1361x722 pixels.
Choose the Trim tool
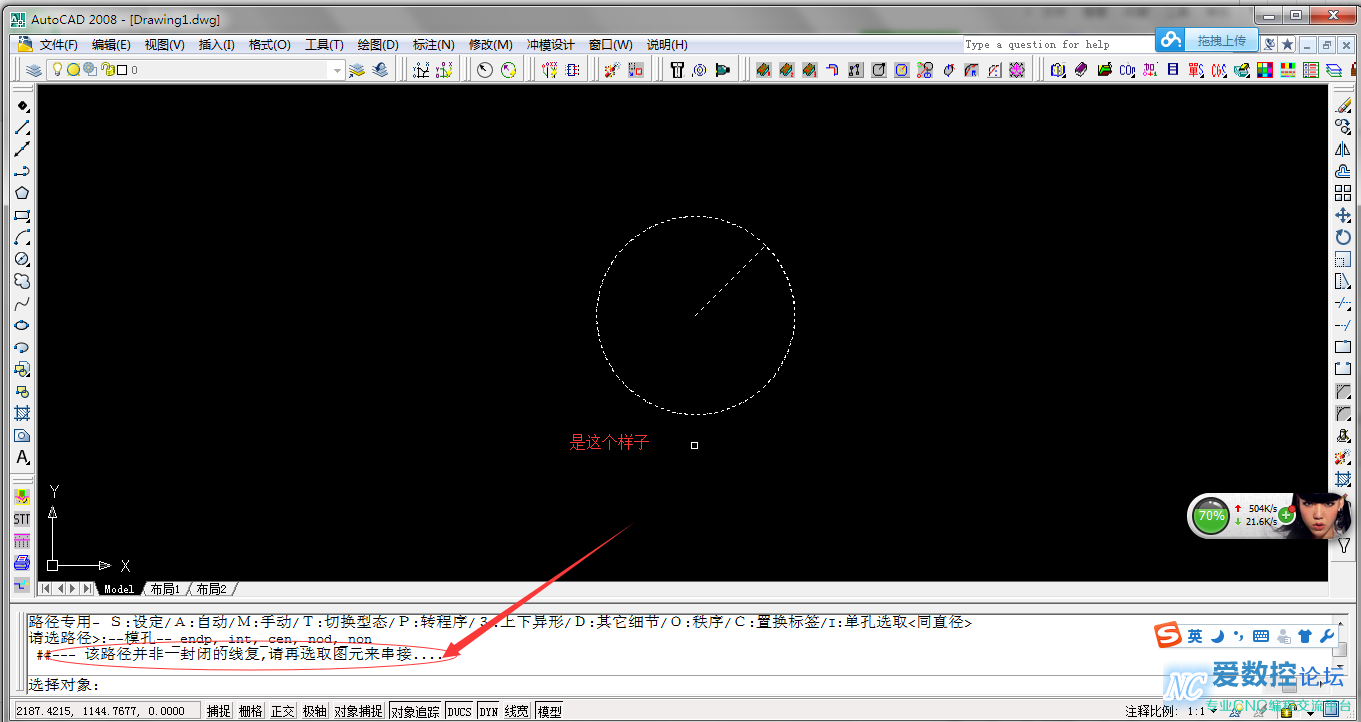pyautogui.click(x=1343, y=303)
